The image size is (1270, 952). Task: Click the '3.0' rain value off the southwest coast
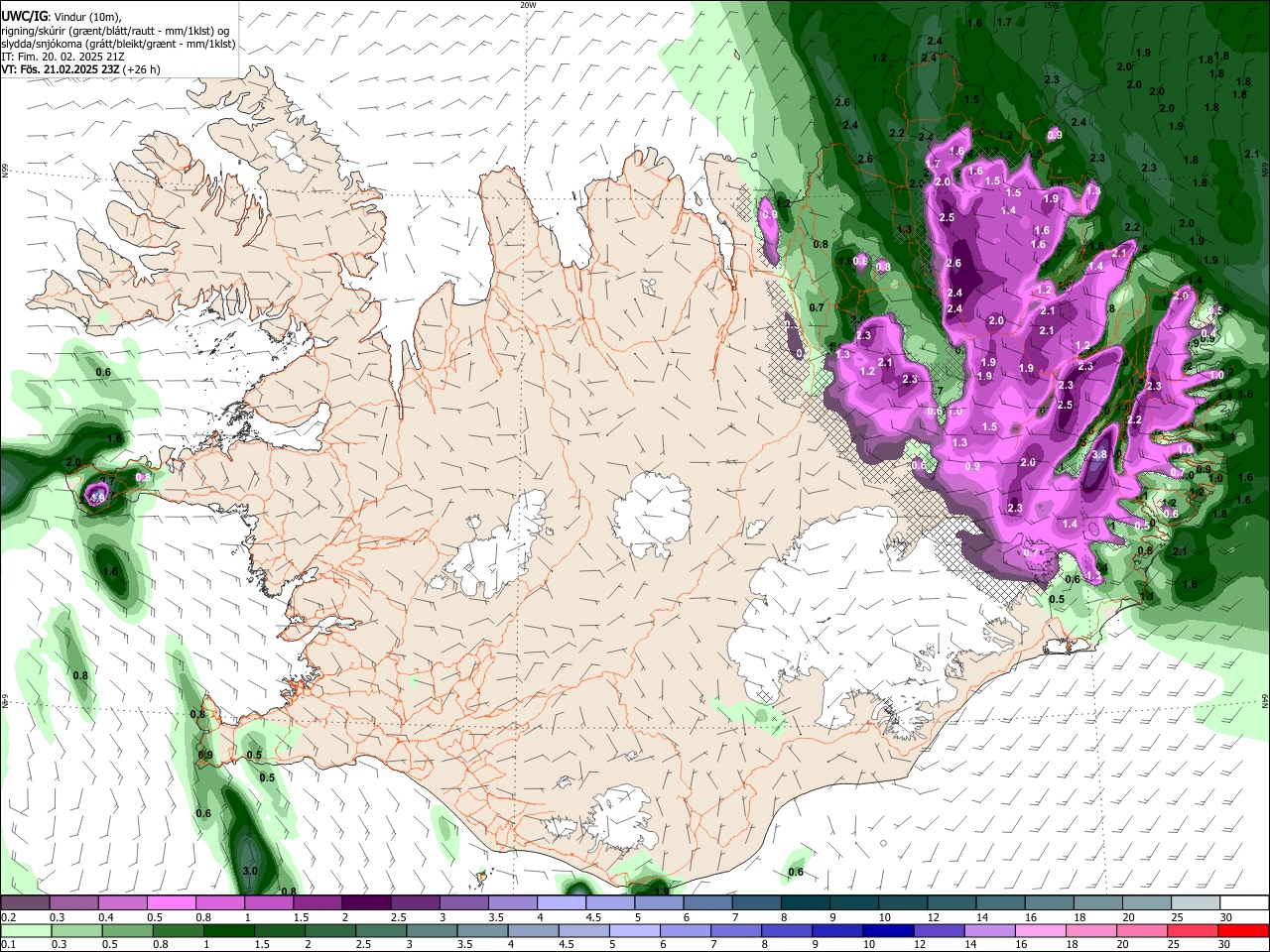[250, 871]
